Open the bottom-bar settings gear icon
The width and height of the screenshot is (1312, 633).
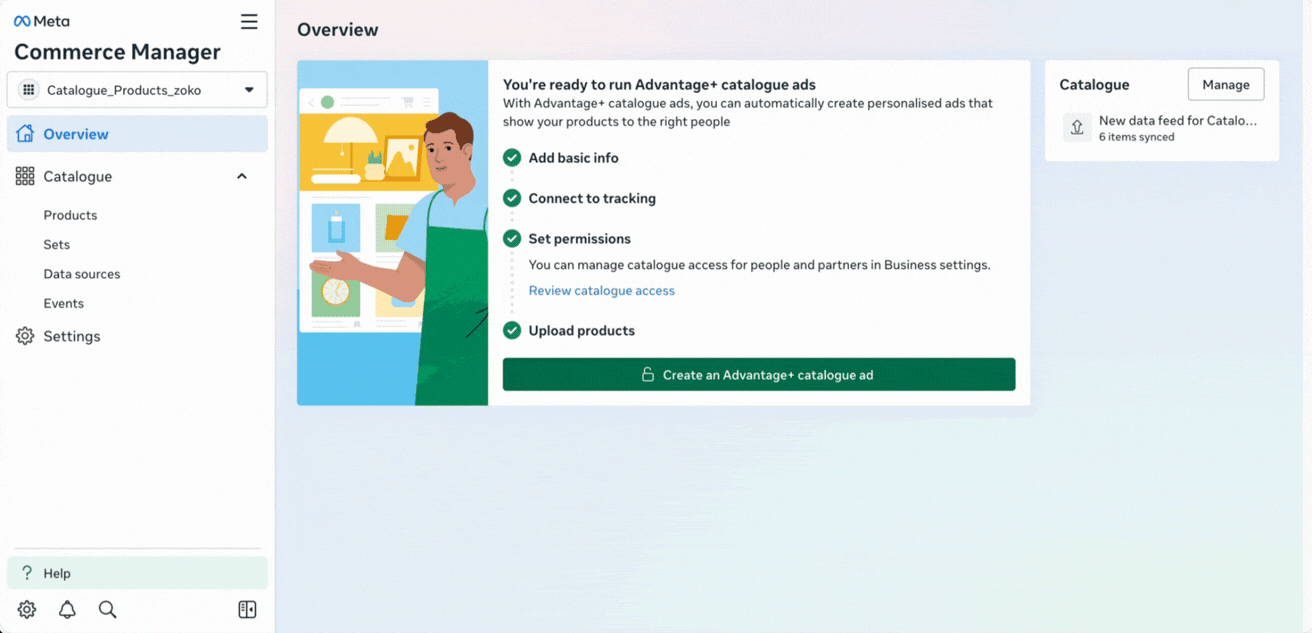(27, 610)
